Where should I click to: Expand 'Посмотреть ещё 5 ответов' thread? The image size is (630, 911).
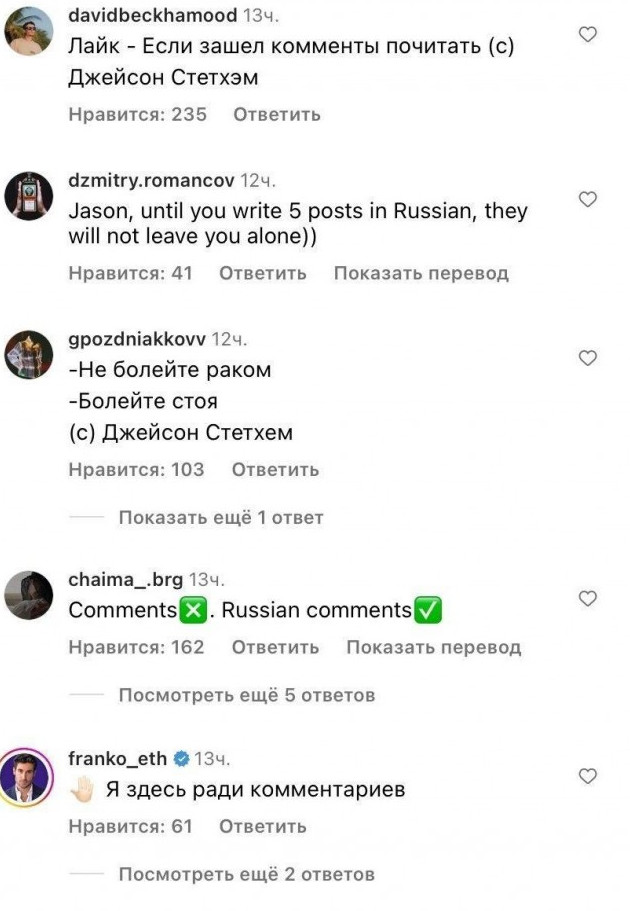coord(246,695)
